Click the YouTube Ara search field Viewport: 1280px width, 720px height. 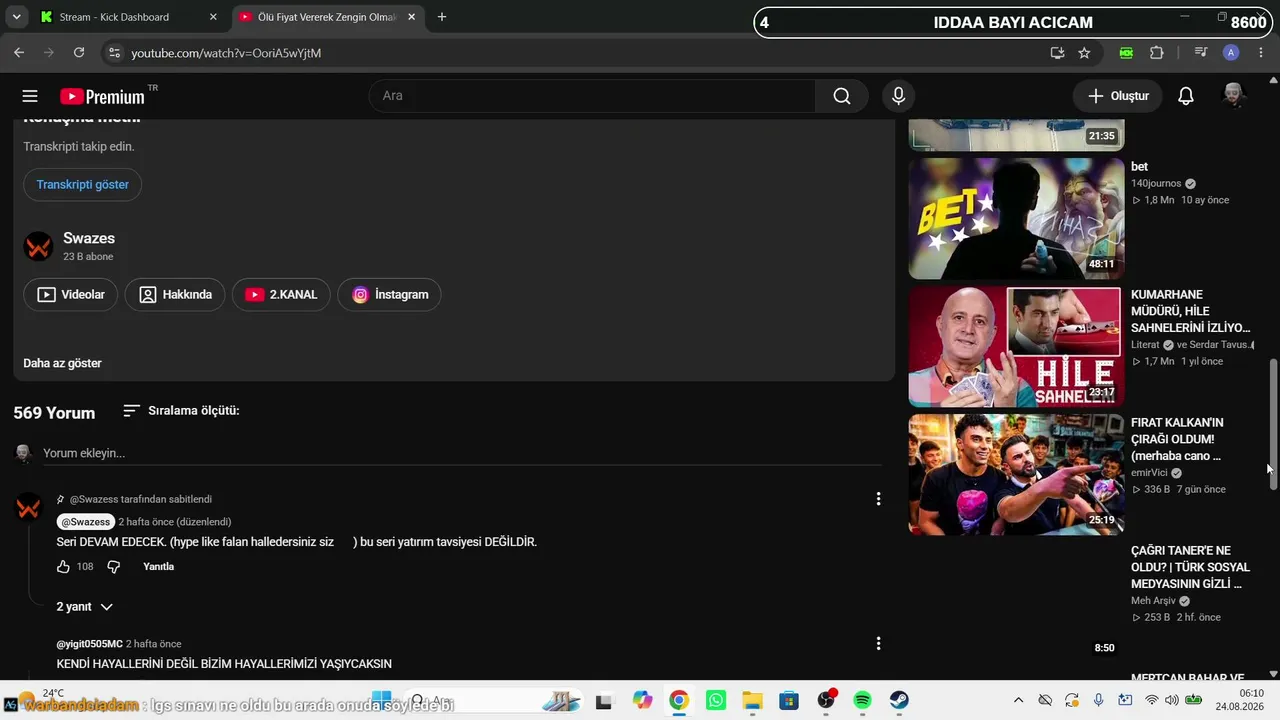(592, 96)
